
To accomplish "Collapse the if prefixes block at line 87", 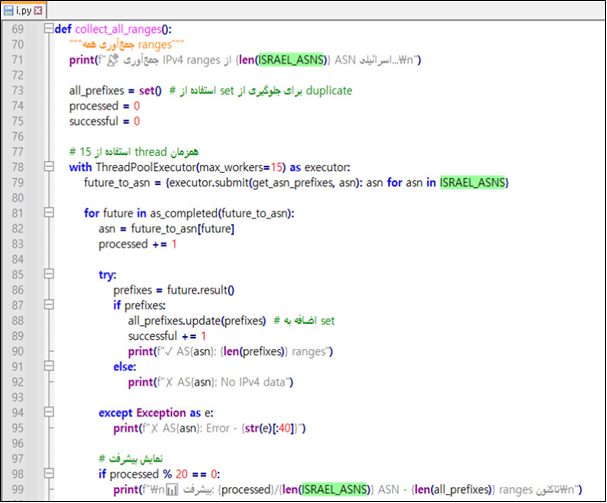I will (x=49, y=305).
